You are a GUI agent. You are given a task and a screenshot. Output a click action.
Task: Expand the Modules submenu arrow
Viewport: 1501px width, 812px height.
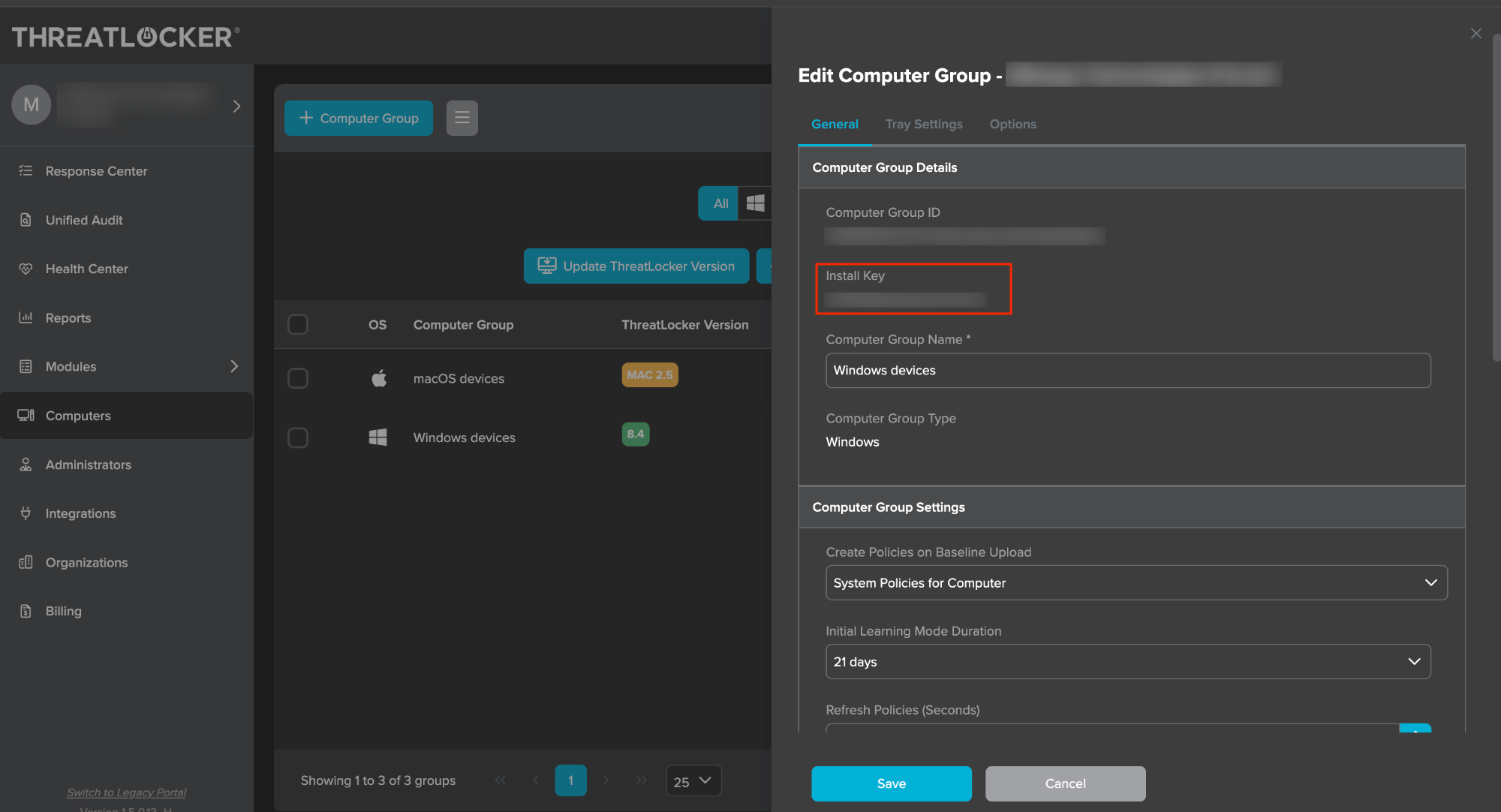[234, 366]
